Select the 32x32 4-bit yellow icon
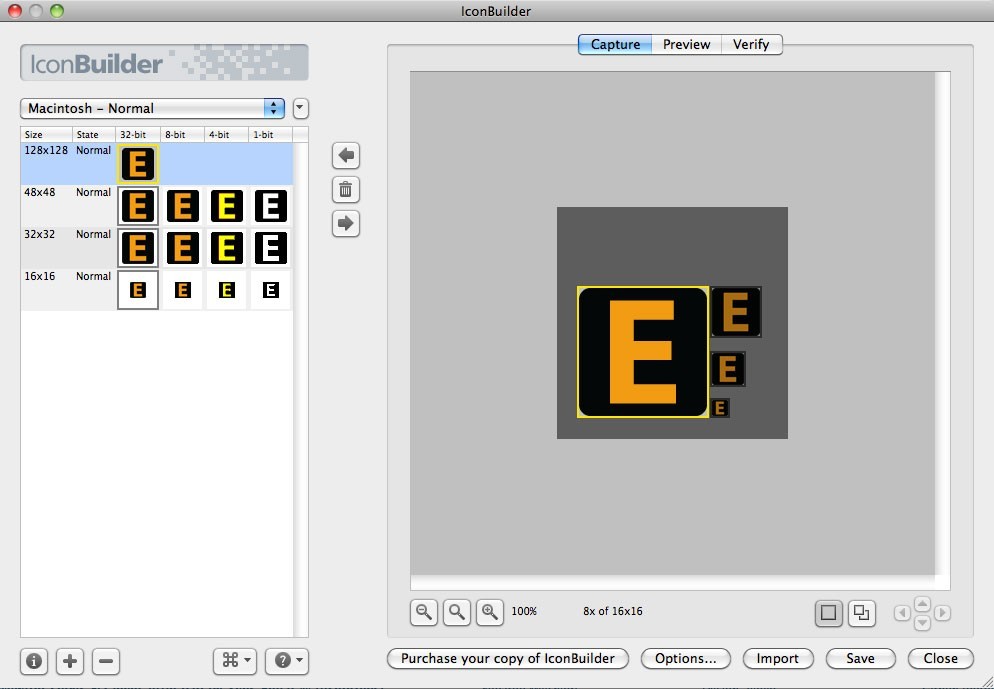 click(226, 247)
